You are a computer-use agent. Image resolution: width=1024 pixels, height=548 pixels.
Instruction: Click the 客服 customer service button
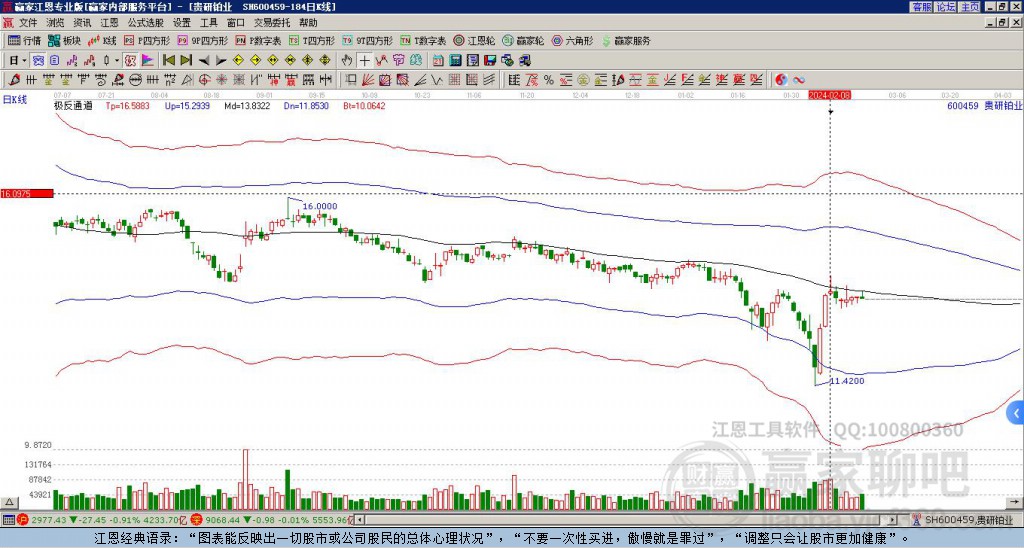[921, 7]
